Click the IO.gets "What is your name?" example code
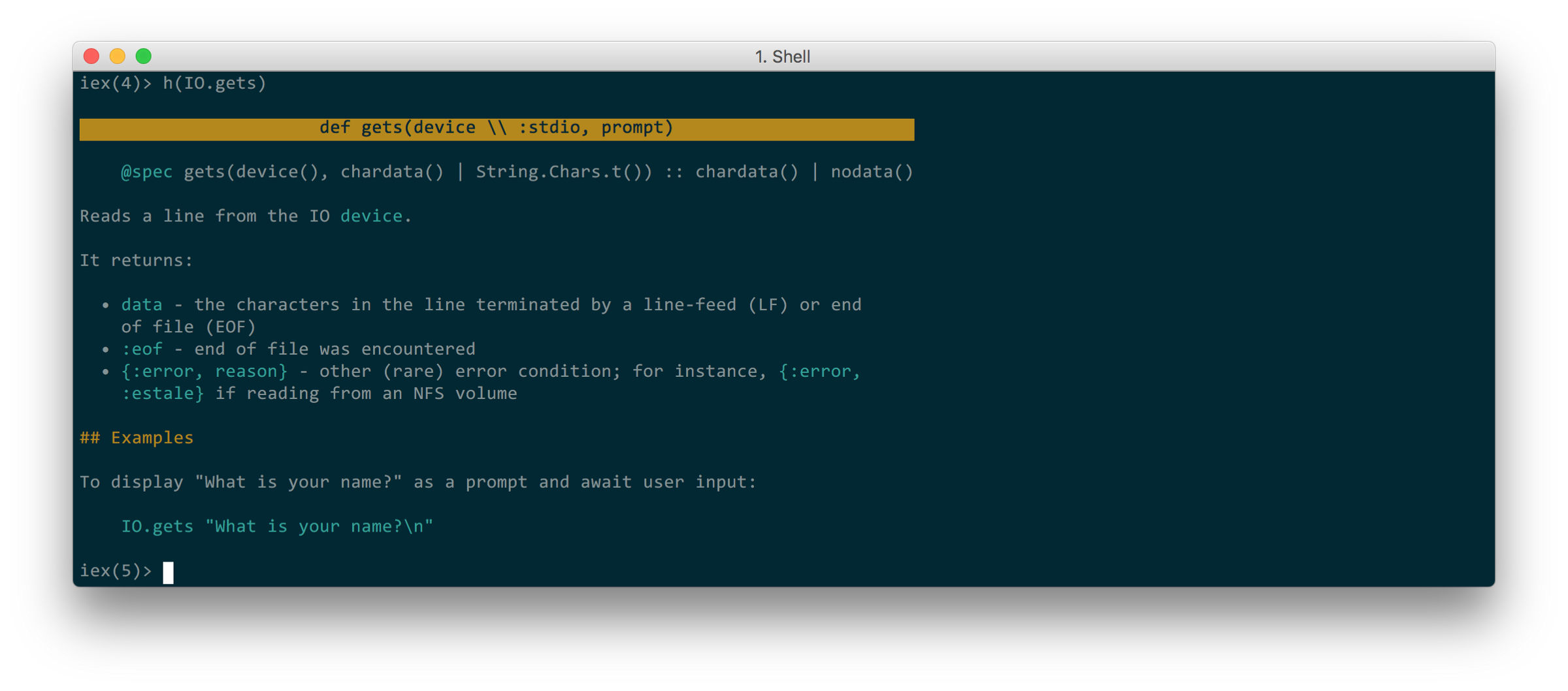 [277, 526]
